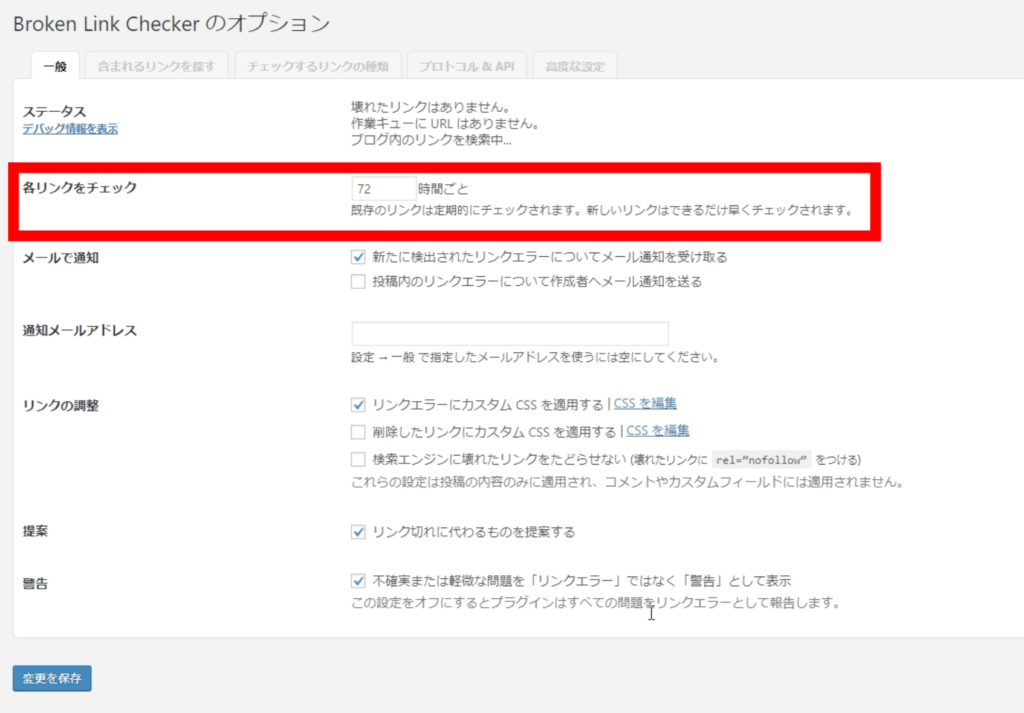Open the チェックするリンクの種類 tab
Image resolution: width=1024 pixels, height=713 pixels.
click(317, 66)
